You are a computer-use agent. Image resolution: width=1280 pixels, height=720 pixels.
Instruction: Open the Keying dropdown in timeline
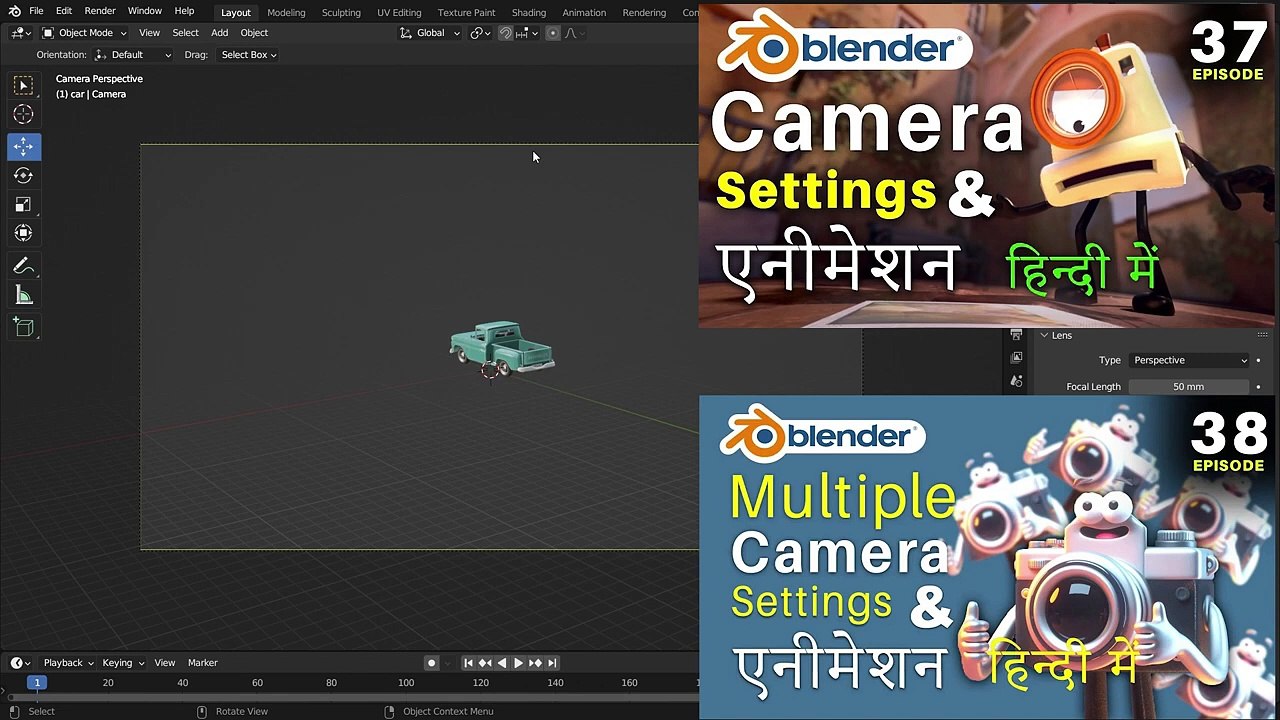[x=123, y=663]
